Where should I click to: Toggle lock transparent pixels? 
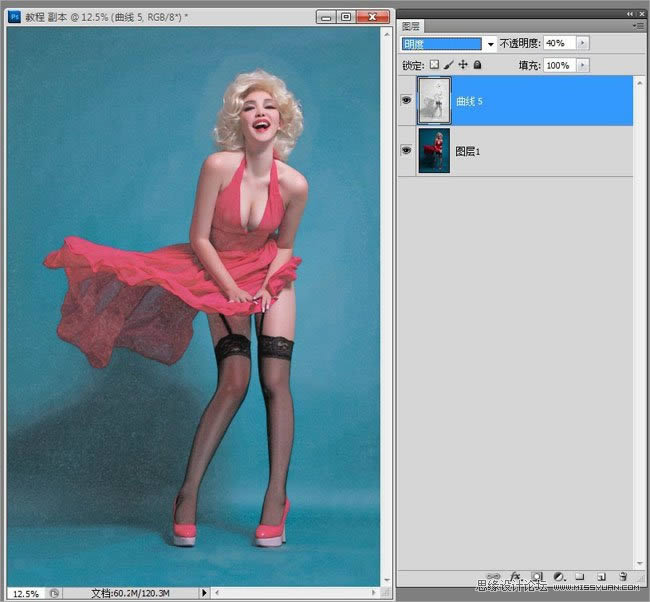pos(435,65)
